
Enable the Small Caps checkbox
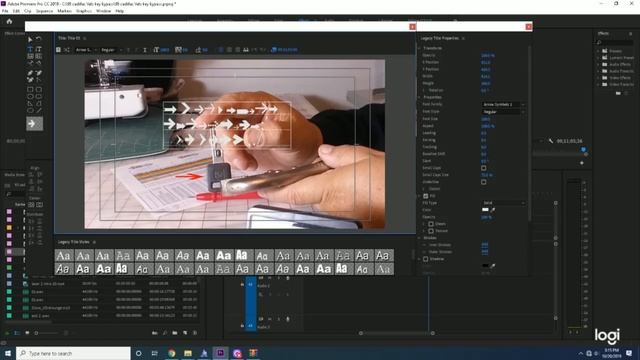[x=484, y=168]
